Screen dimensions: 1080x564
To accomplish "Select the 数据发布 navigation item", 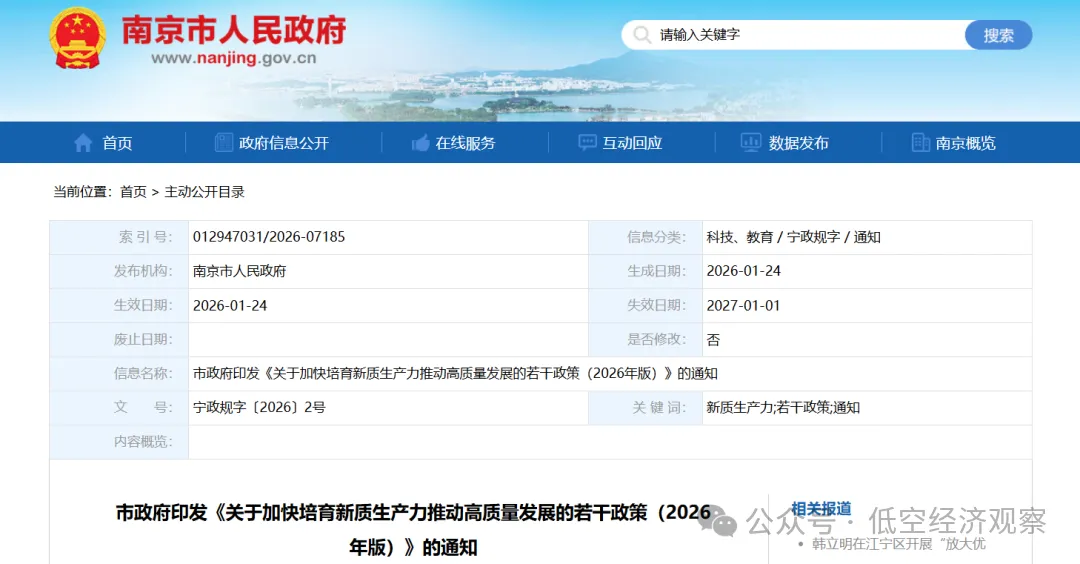I will [798, 143].
